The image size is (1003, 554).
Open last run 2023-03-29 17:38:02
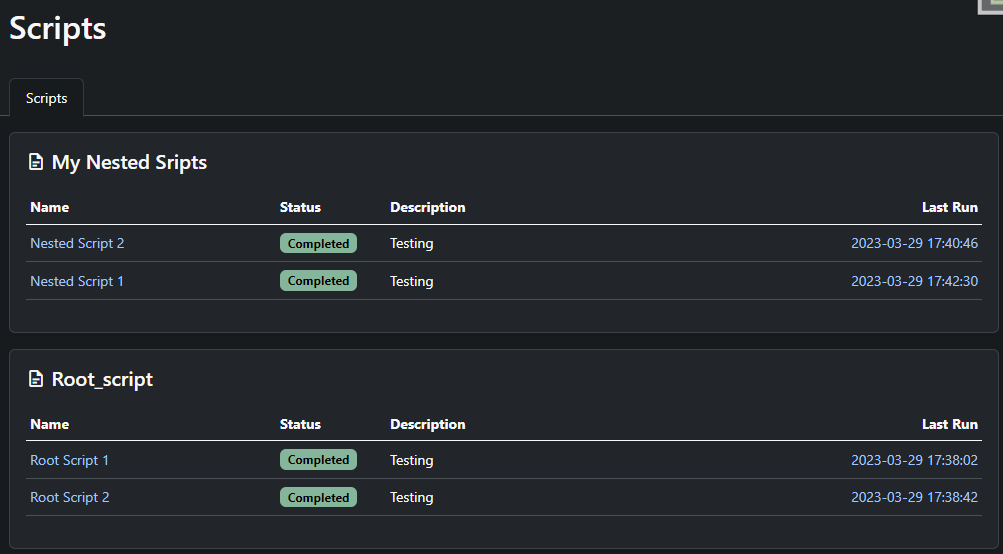(x=914, y=460)
